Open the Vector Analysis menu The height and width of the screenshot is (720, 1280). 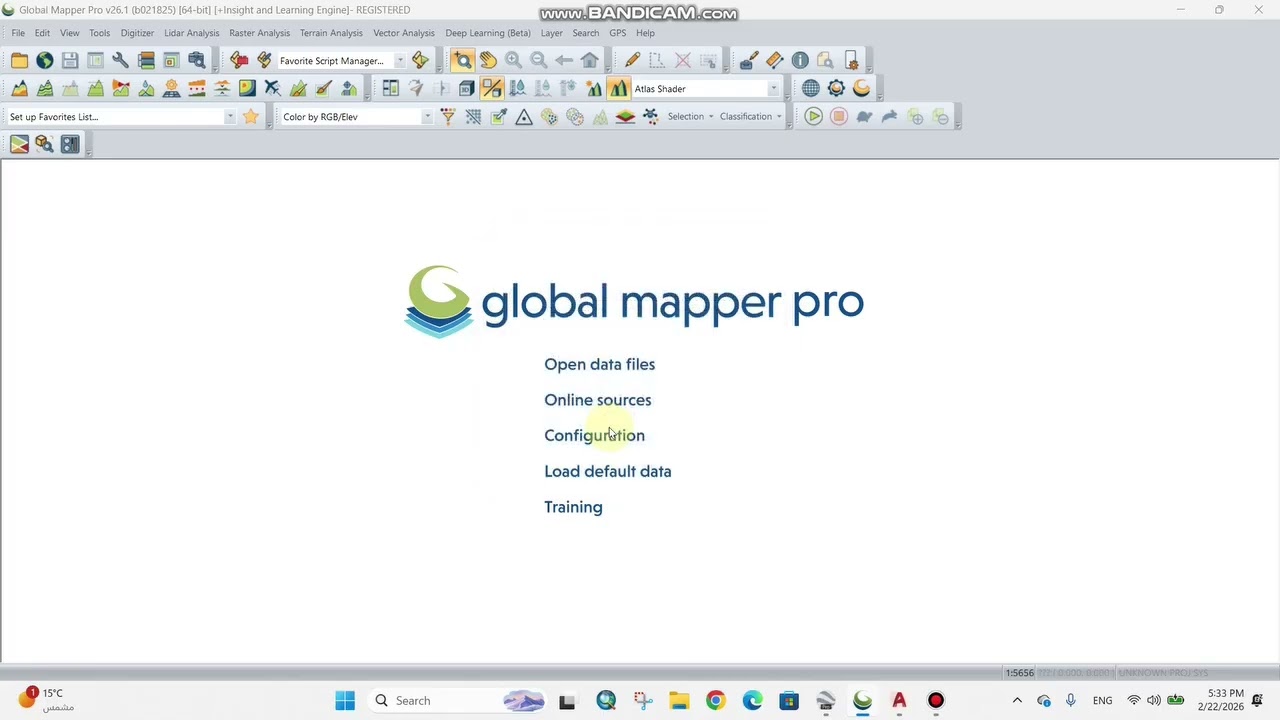[x=404, y=33]
